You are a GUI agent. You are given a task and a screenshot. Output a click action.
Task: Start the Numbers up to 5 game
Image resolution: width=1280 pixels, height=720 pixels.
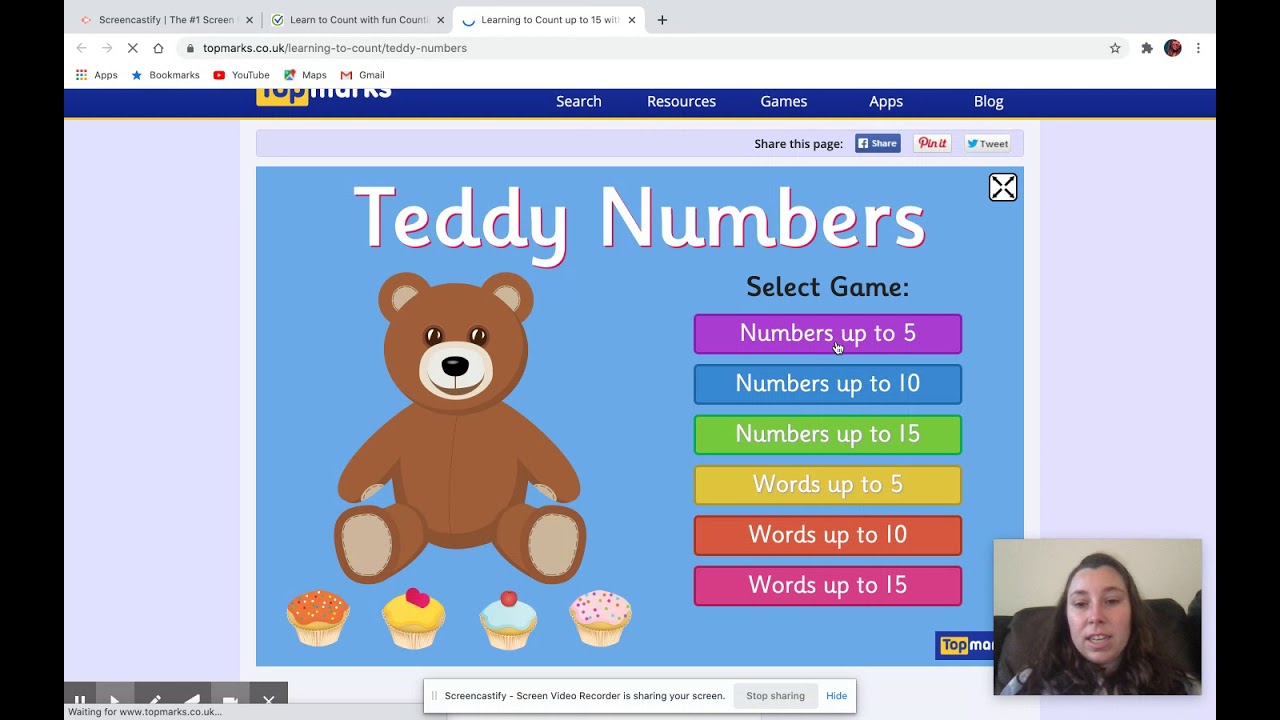point(828,334)
